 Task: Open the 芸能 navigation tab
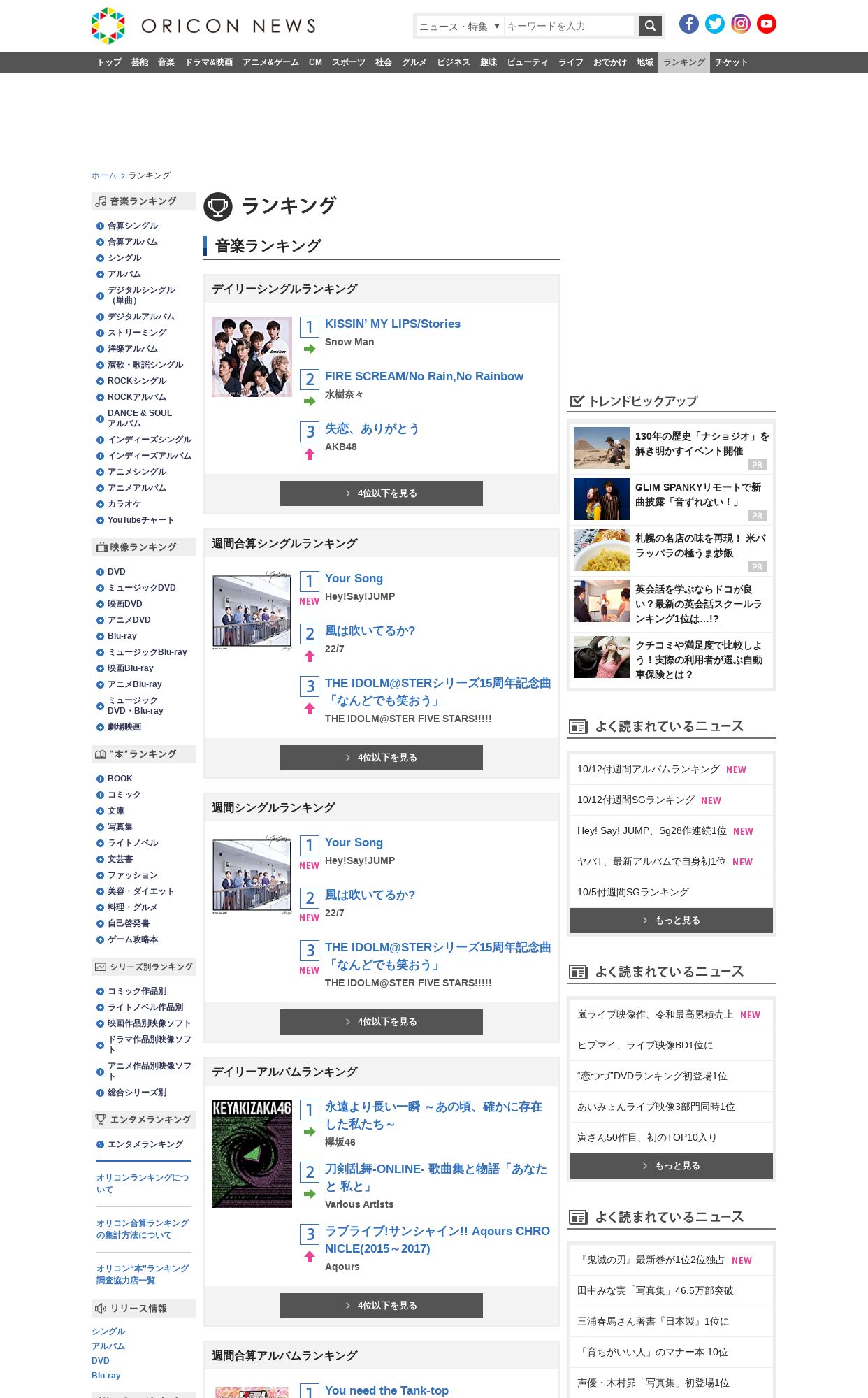pyautogui.click(x=140, y=62)
